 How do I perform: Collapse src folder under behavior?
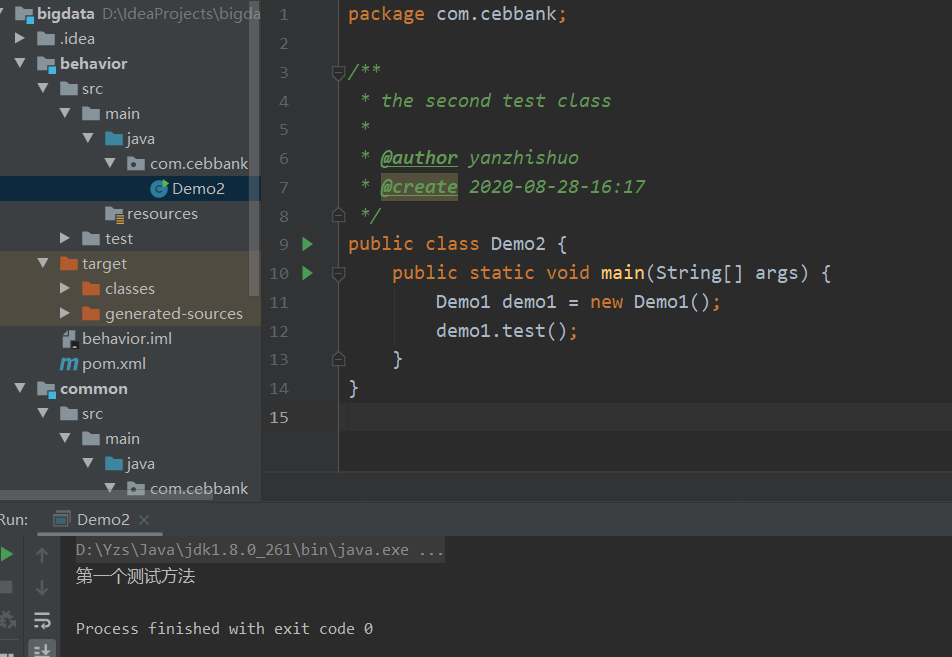point(43,88)
